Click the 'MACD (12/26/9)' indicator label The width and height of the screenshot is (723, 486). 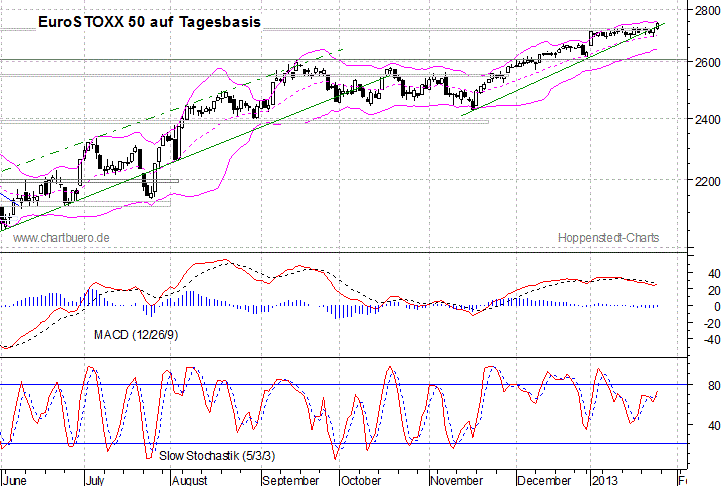(136, 335)
